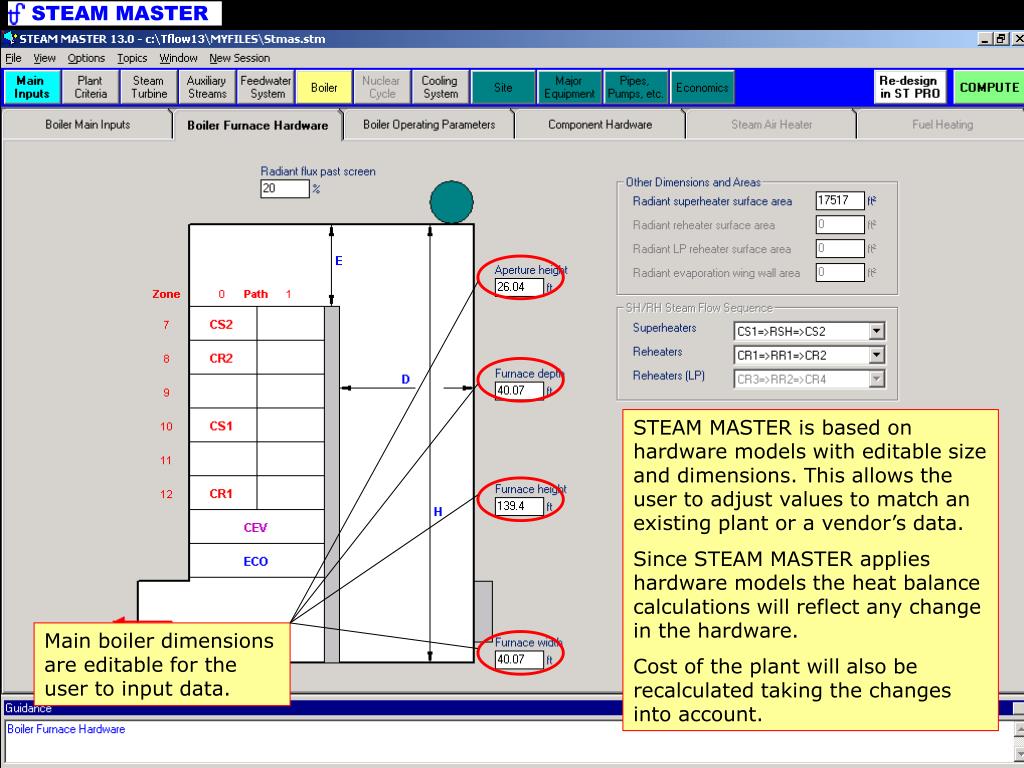Open the View menu
Image resolution: width=1024 pixels, height=768 pixels.
tap(44, 58)
